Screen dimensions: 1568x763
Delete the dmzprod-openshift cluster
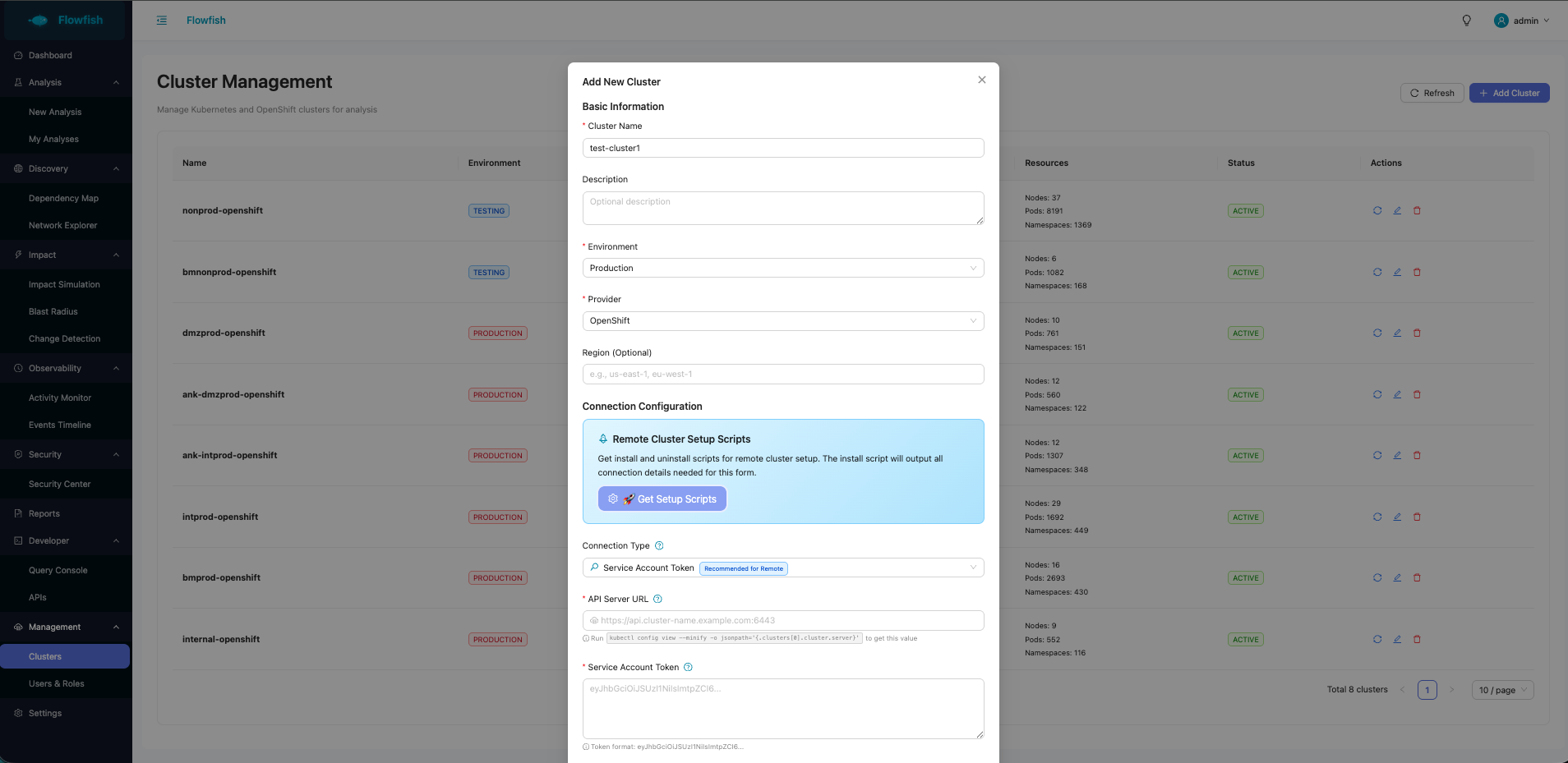pos(1417,333)
